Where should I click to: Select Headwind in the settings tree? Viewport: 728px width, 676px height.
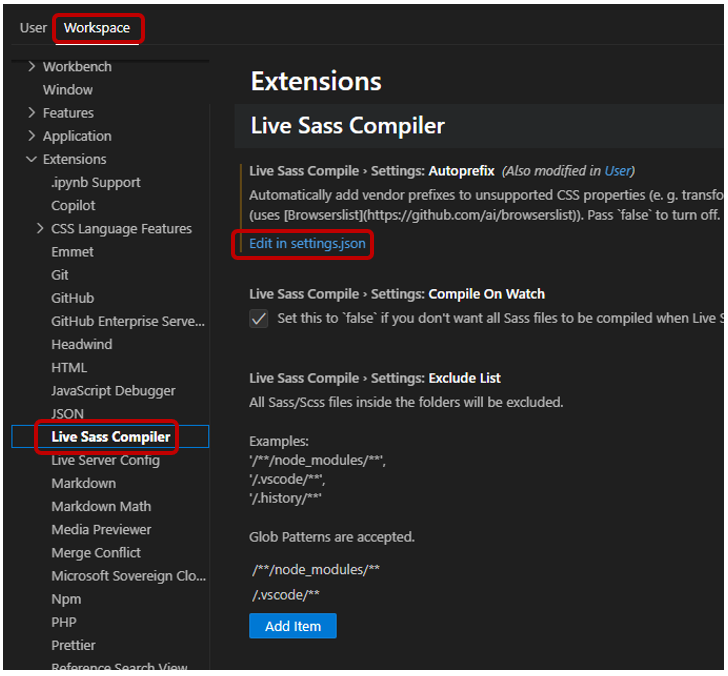point(82,344)
